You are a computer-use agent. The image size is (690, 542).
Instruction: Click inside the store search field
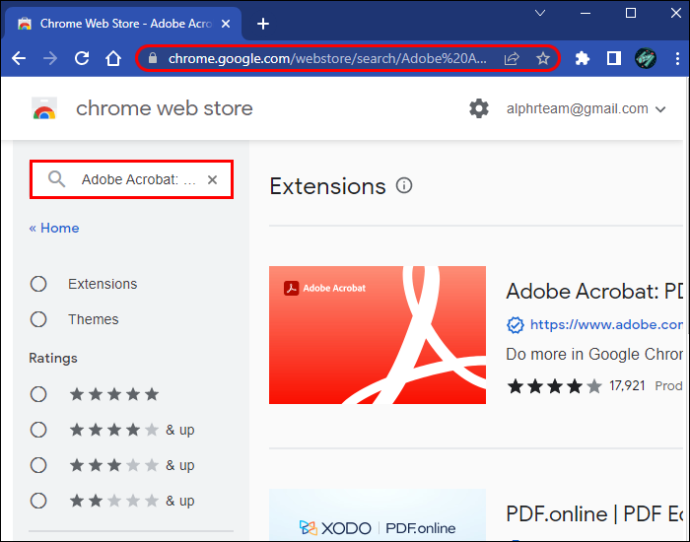132,179
